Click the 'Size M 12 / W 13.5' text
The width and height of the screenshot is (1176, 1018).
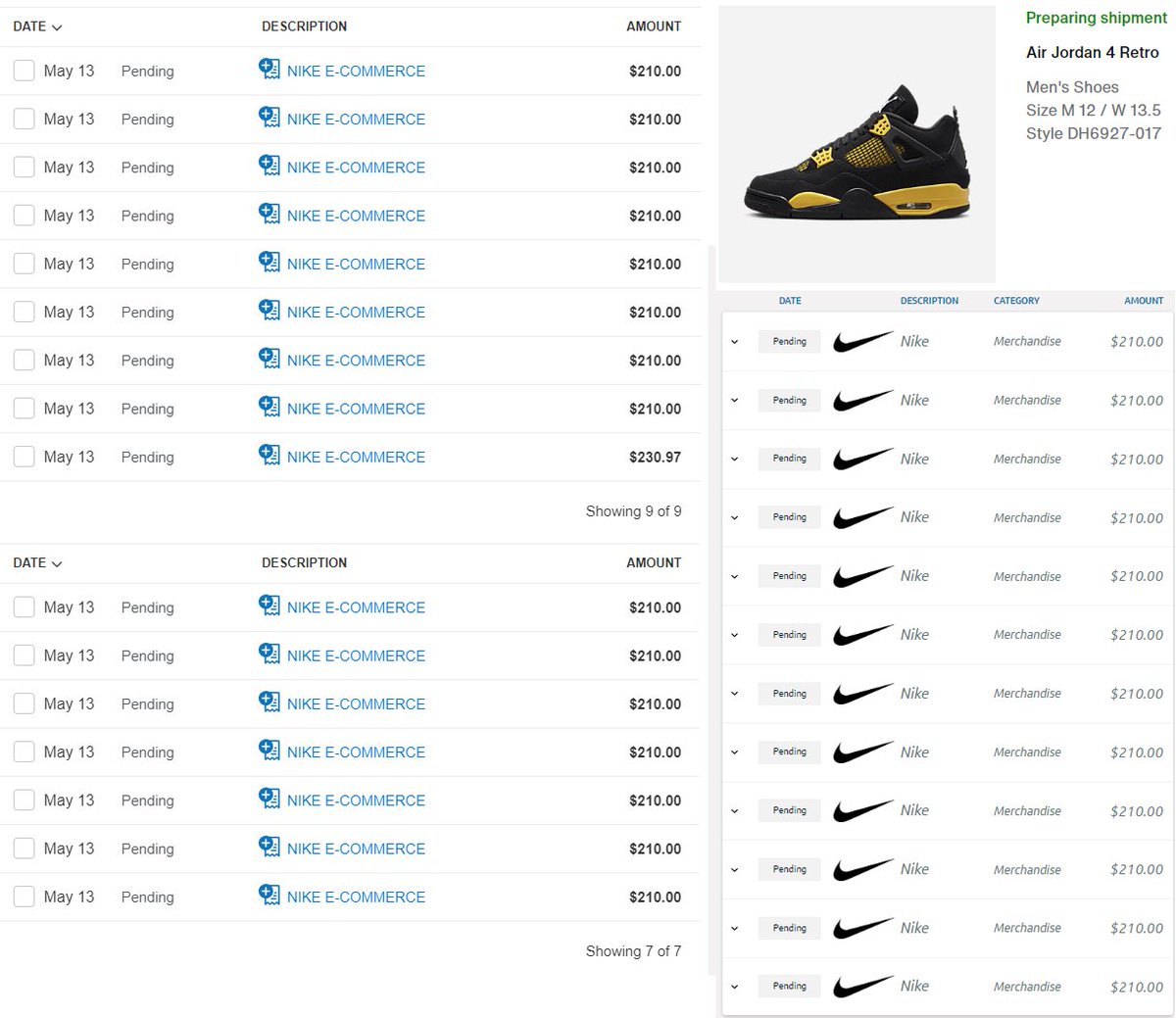(x=1094, y=110)
